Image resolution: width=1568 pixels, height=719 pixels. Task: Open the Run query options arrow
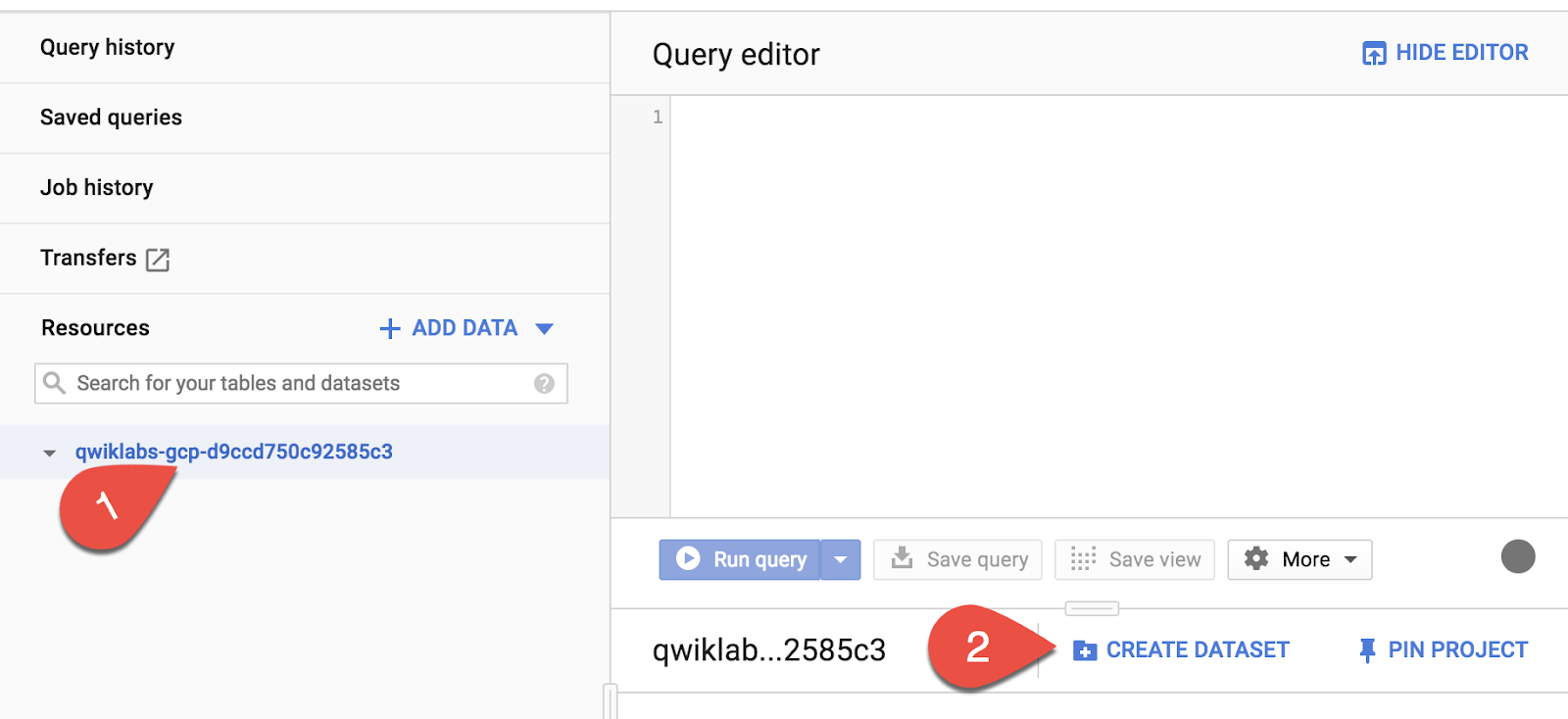tap(840, 559)
